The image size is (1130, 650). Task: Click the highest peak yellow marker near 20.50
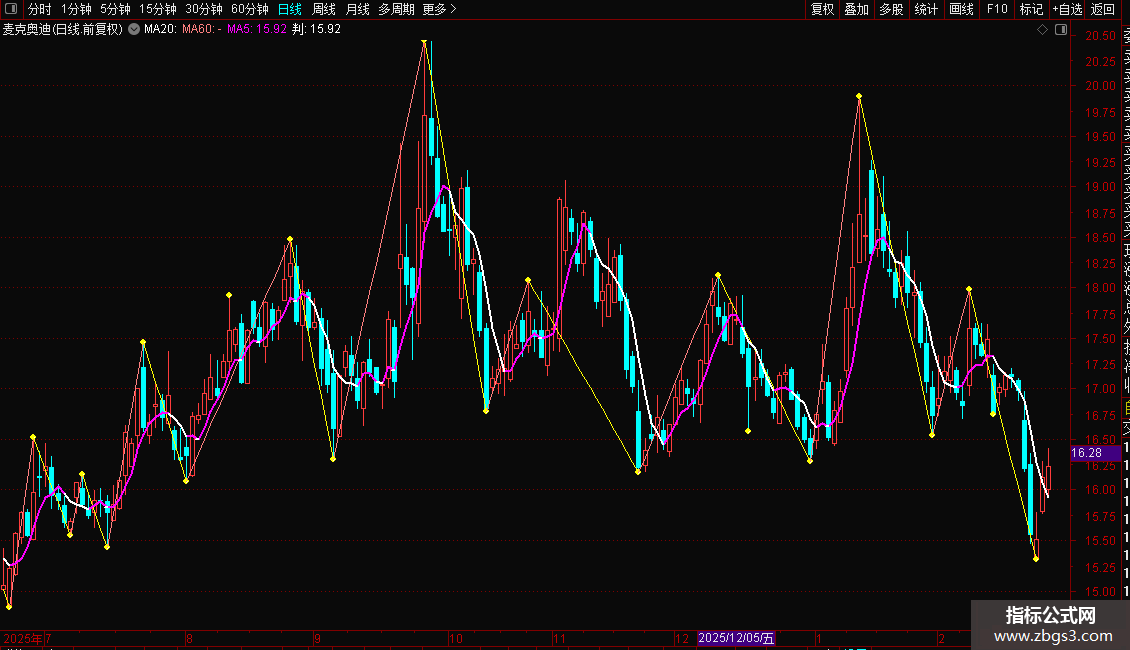point(424,42)
